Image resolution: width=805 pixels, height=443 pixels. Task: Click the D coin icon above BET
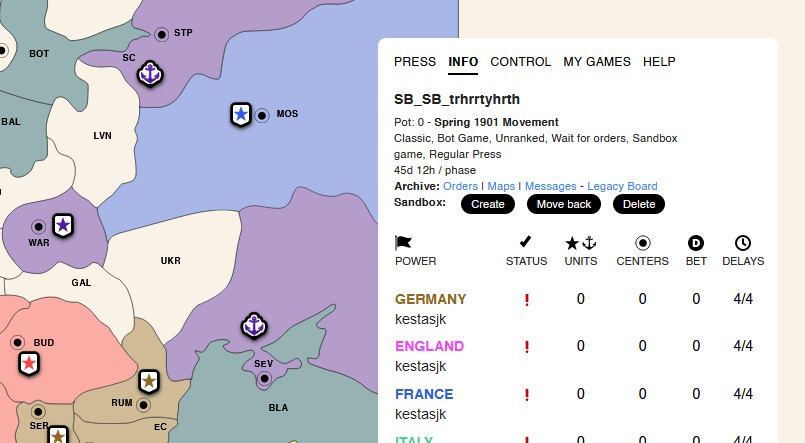(x=696, y=243)
